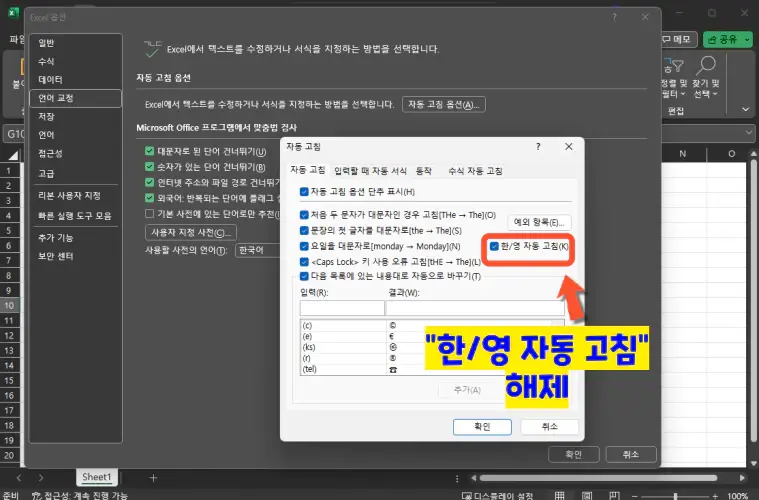Enable 기본 사전에 있는 단어로만 추천 checkbox
The height and width of the screenshot is (500, 759).
pyautogui.click(x=150, y=213)
